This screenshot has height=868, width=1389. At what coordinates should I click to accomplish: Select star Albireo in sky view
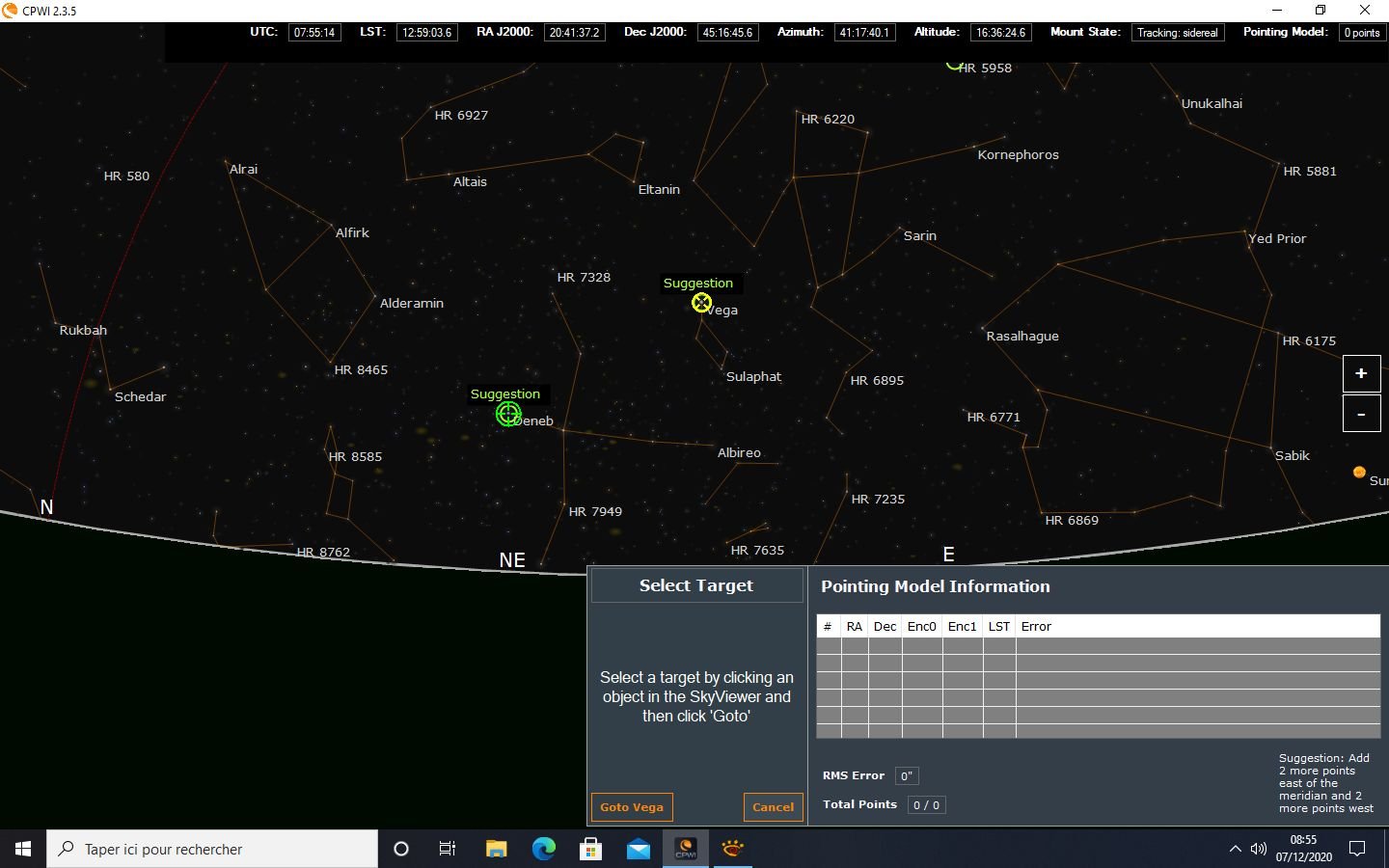[739, 453]
